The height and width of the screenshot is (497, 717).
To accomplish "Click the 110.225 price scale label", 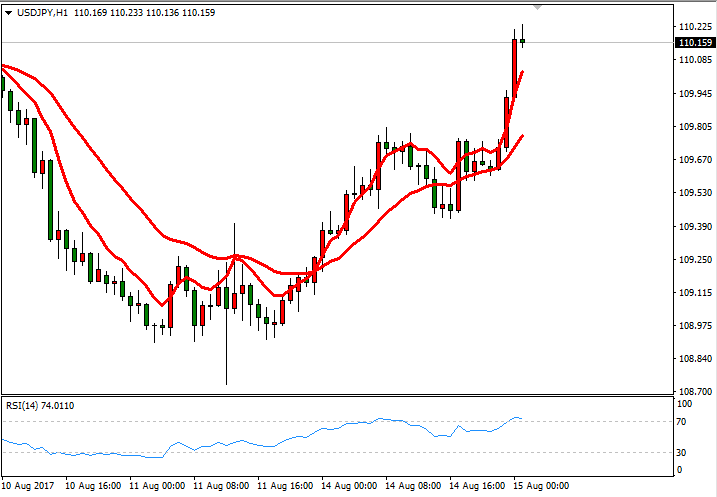I will click(x=696, y=27).
